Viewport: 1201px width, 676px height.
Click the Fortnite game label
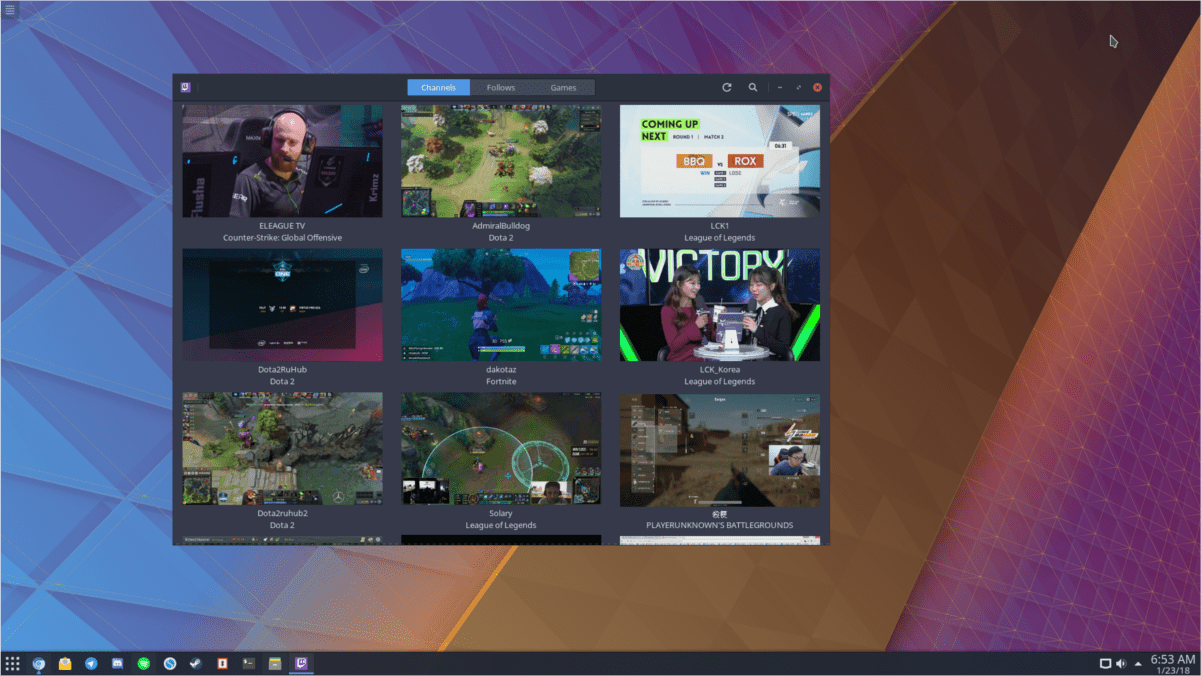point(501,381)
